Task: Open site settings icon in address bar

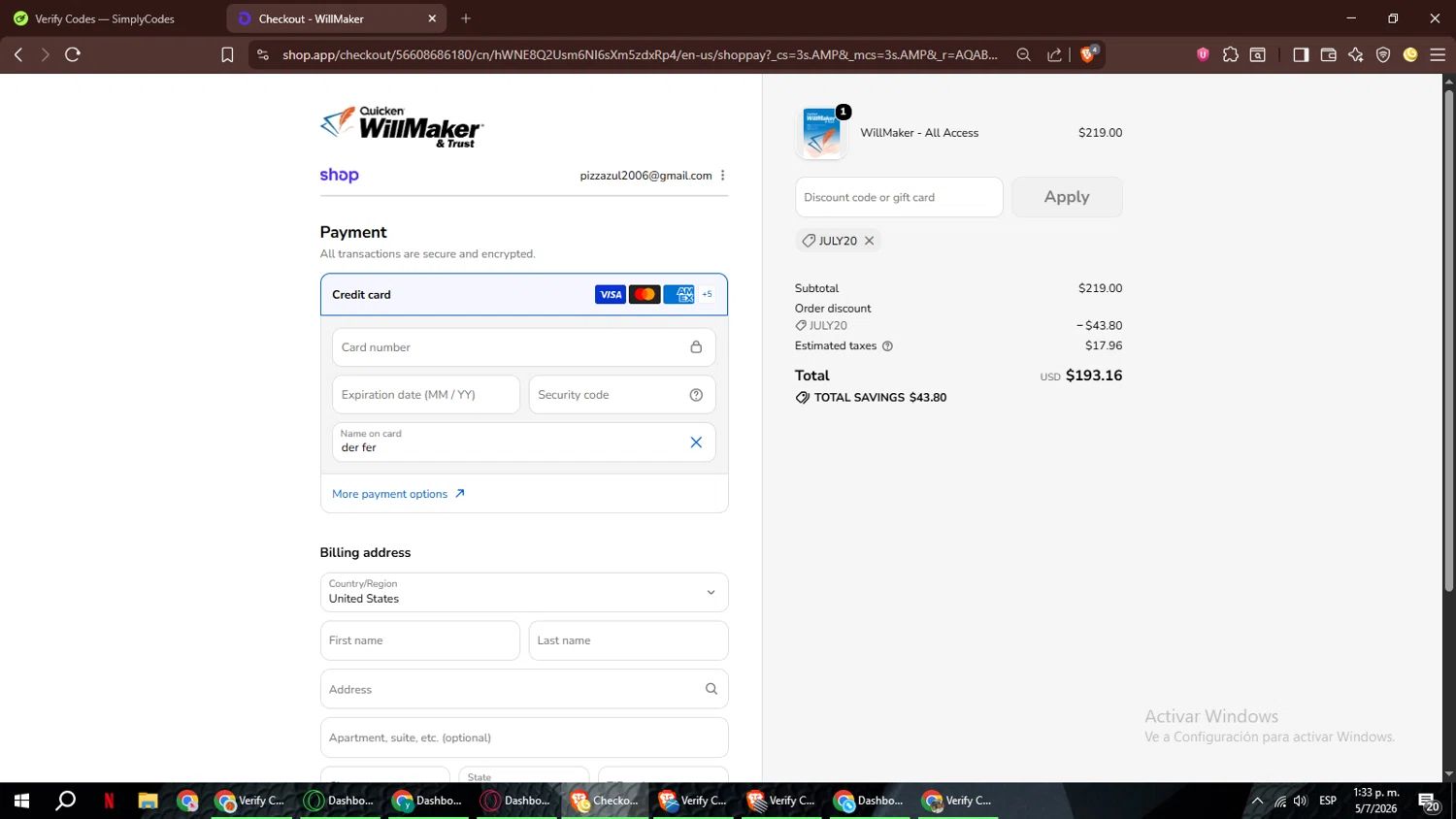Action: (x=262, y=54)
